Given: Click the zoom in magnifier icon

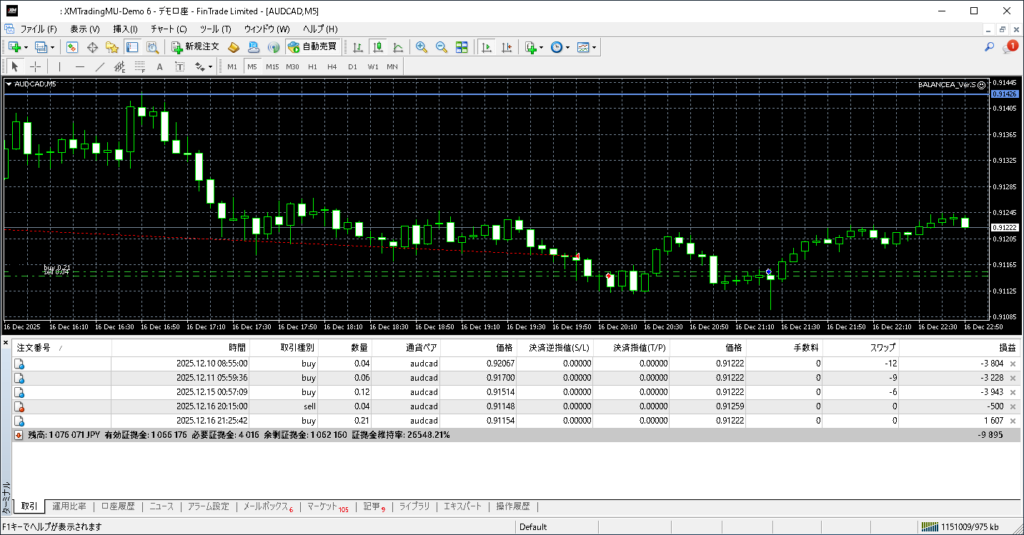Looking at the screenshot, I should coord(422,47).
